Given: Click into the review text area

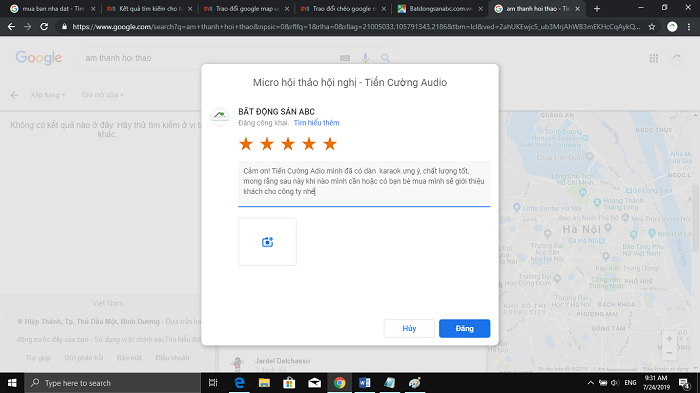Looking at the screenshot, I should (364, 184).
